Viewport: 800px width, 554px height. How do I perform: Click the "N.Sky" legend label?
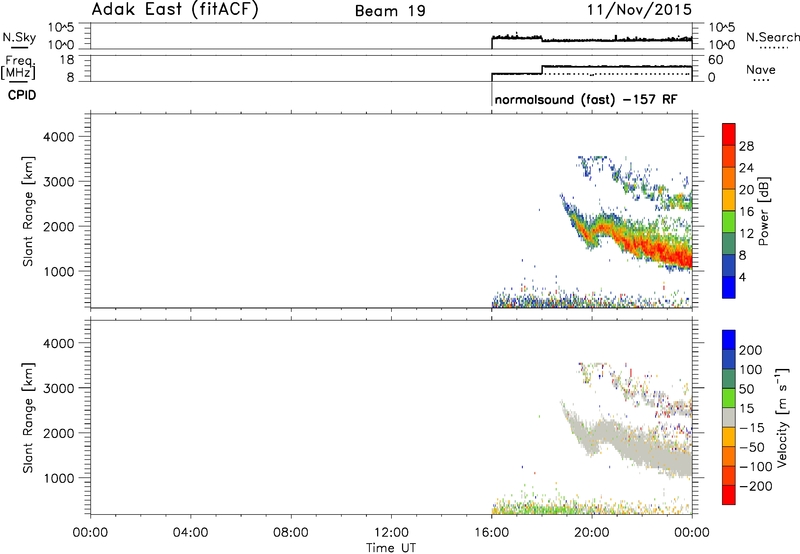click(x=19, y=37)
